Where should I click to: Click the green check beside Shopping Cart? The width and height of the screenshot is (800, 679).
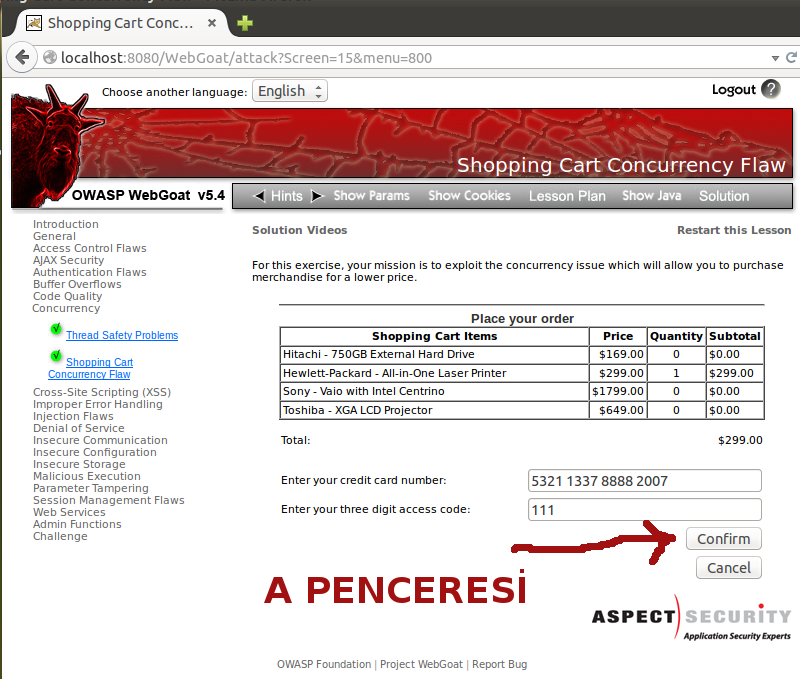click(56, 356)
